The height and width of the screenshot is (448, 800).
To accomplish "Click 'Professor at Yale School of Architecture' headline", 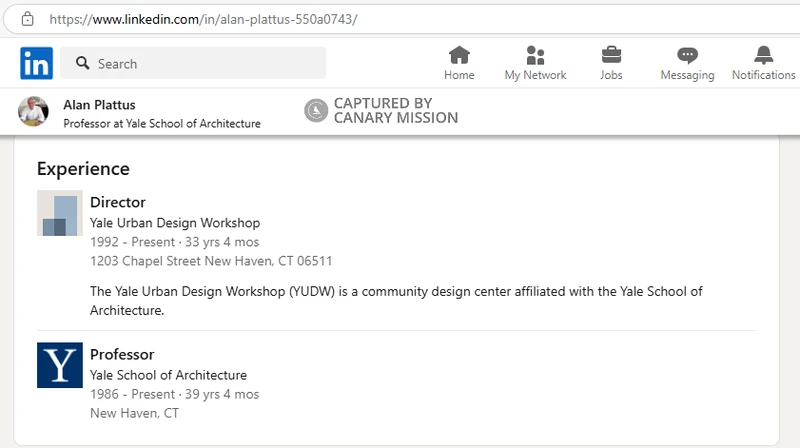I will point(162,123).
